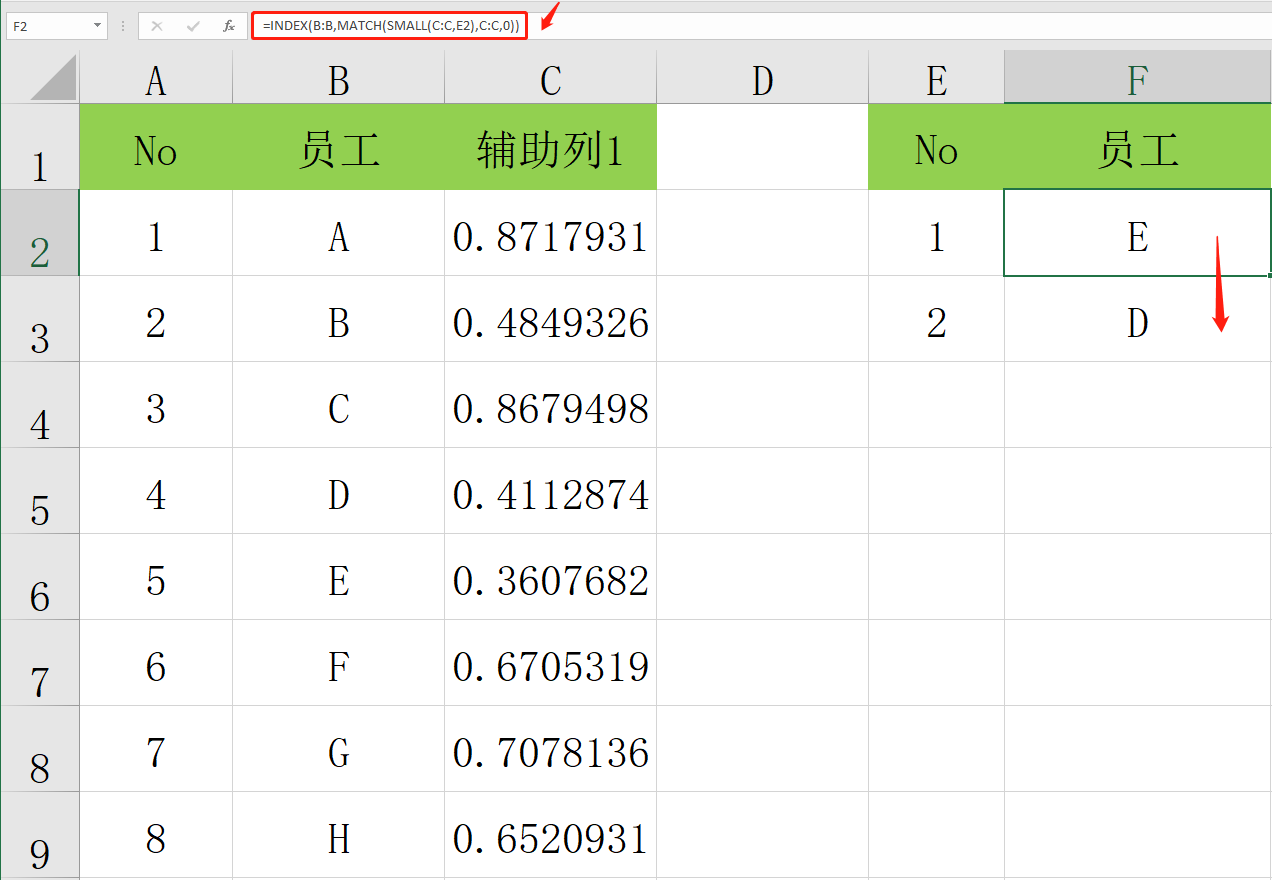This screenshot has height=880, width=1272.
Task: Click the Select All corner triangle
Action: tap(53, 78)
